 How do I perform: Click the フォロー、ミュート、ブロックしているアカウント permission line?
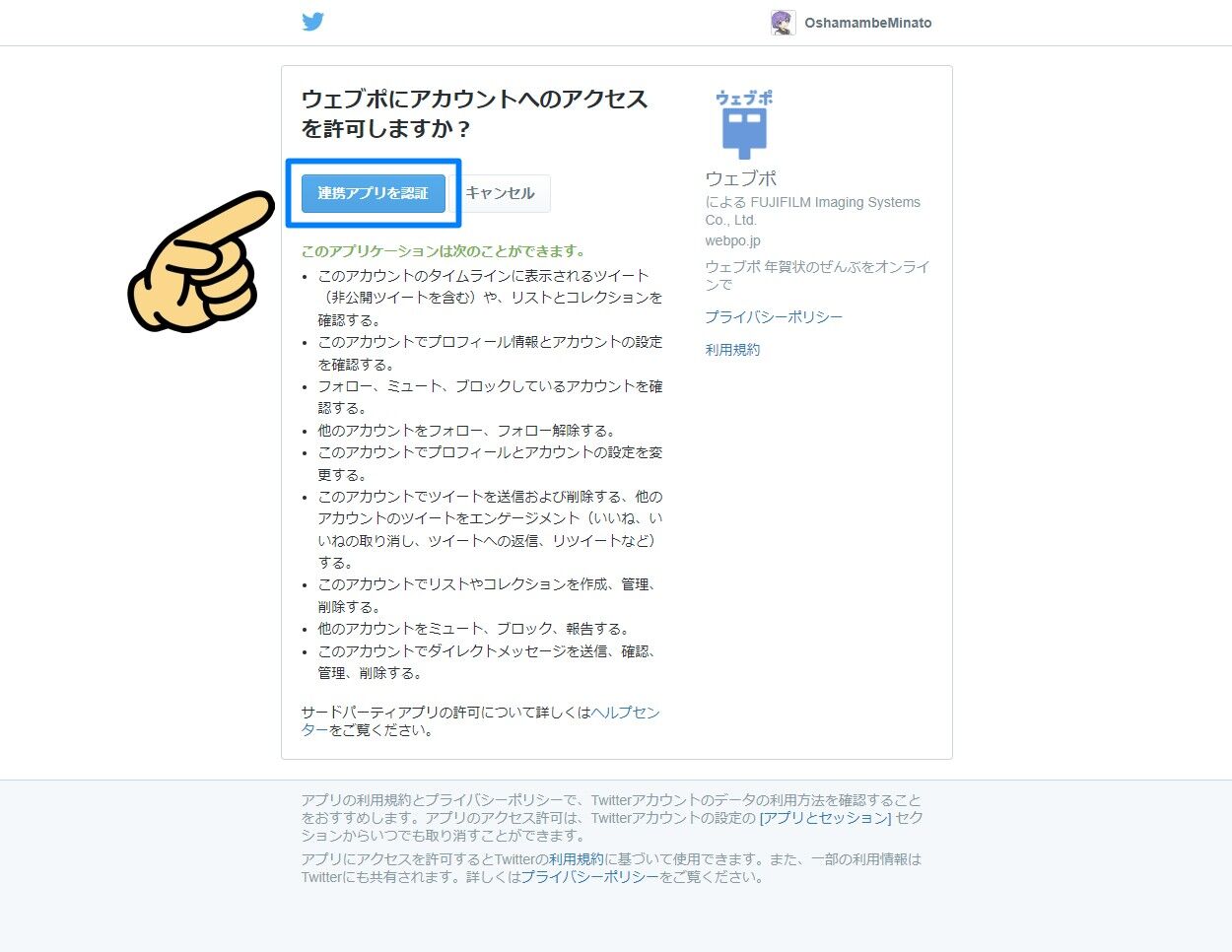click(490, 397)
